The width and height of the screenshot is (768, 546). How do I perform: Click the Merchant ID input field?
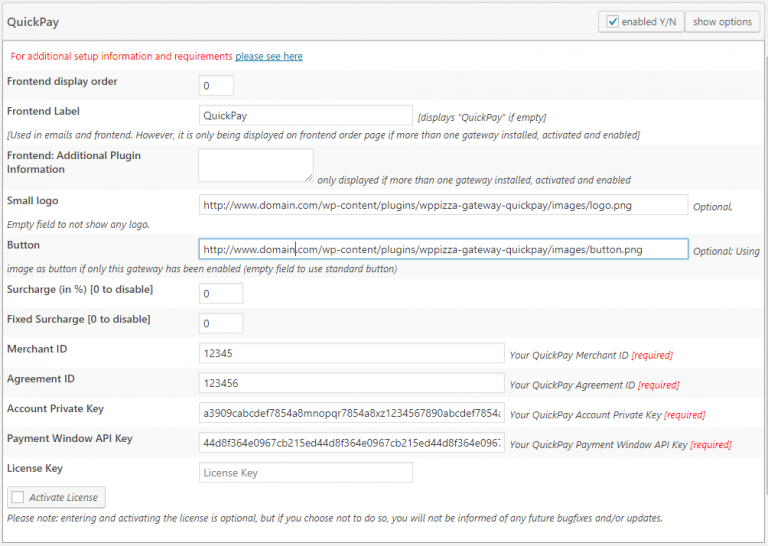pyautogui.click(x=351, y=353)
